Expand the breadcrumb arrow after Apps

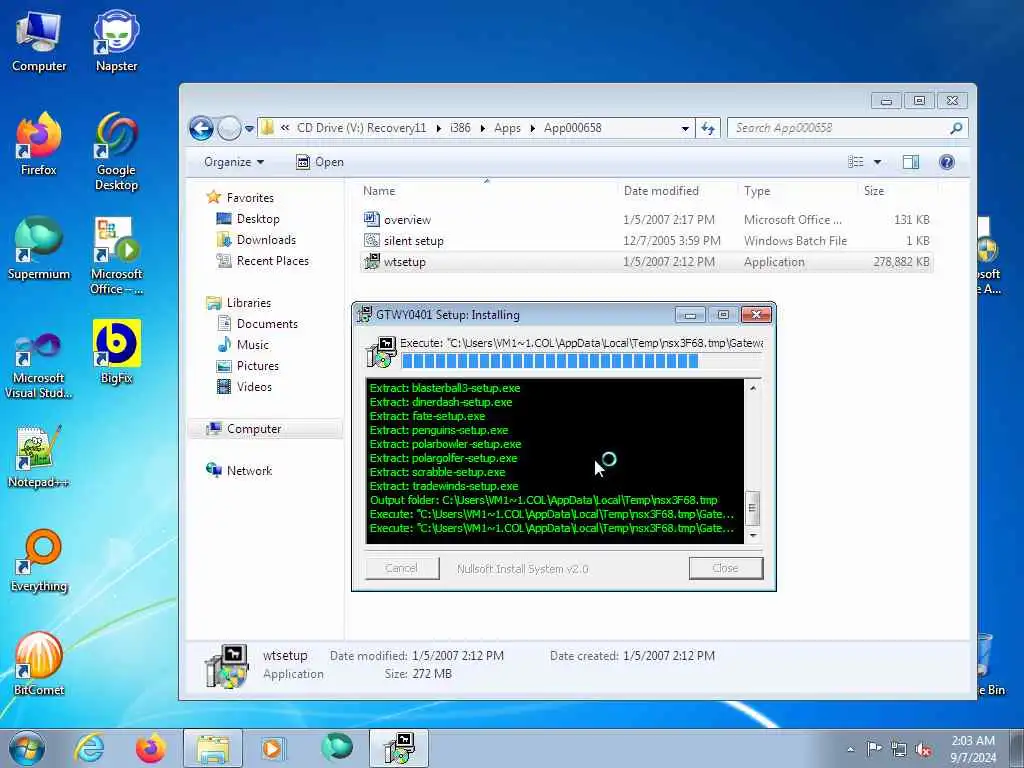(x=532, y=128)
